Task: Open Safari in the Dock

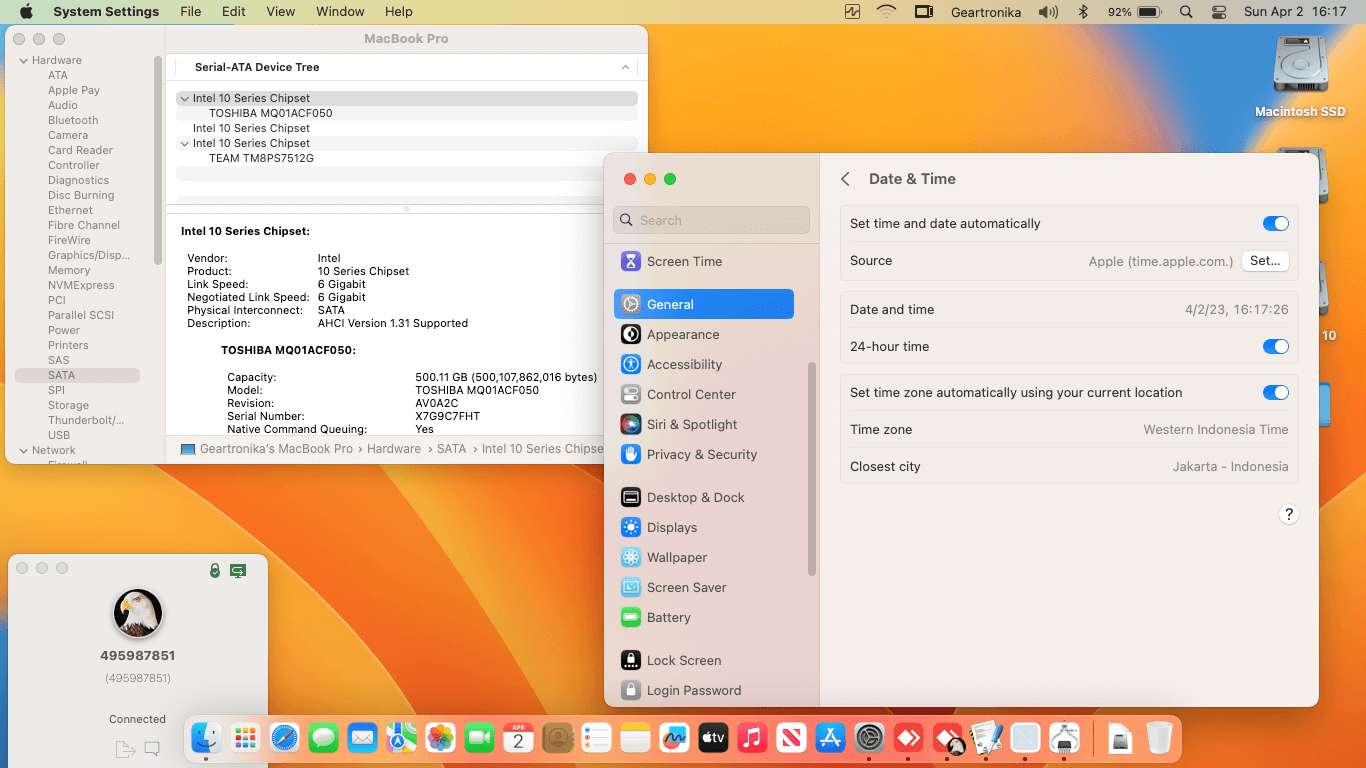Action: 284,739
